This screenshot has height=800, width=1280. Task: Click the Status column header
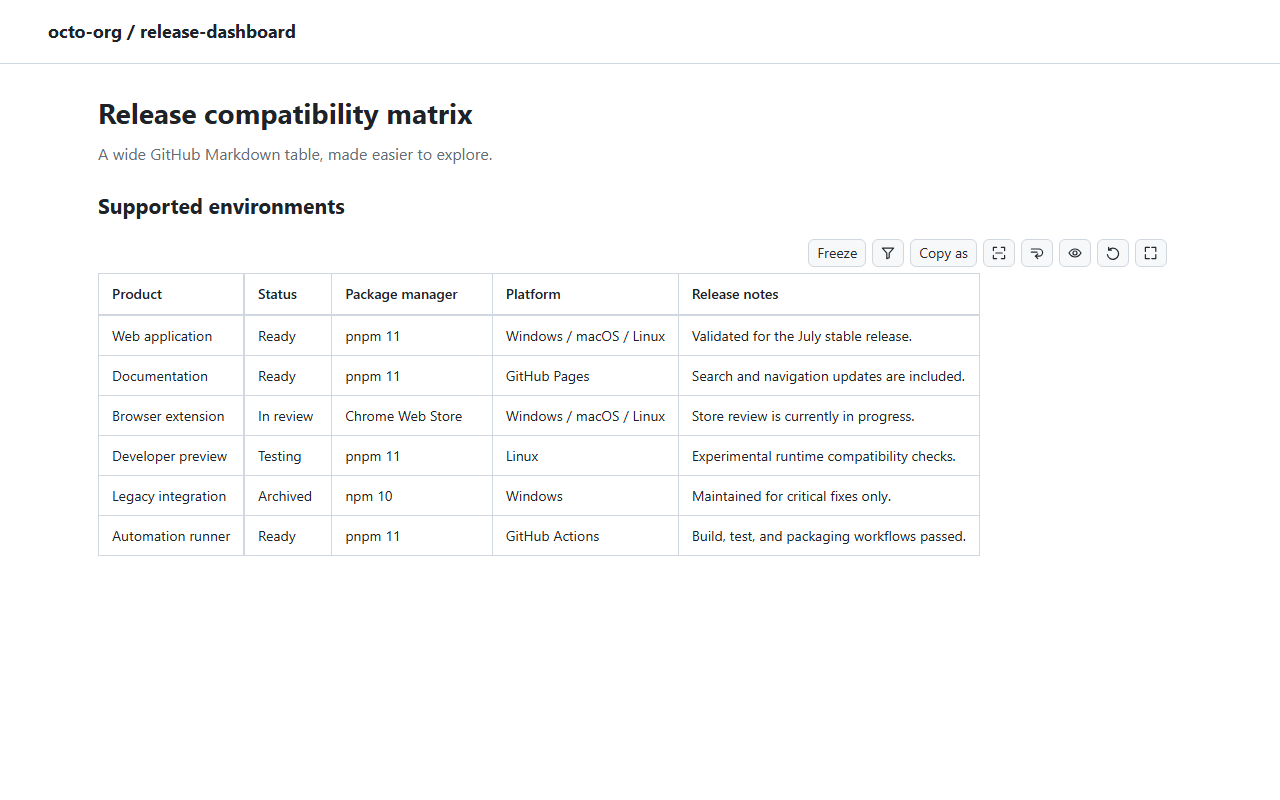288,294
